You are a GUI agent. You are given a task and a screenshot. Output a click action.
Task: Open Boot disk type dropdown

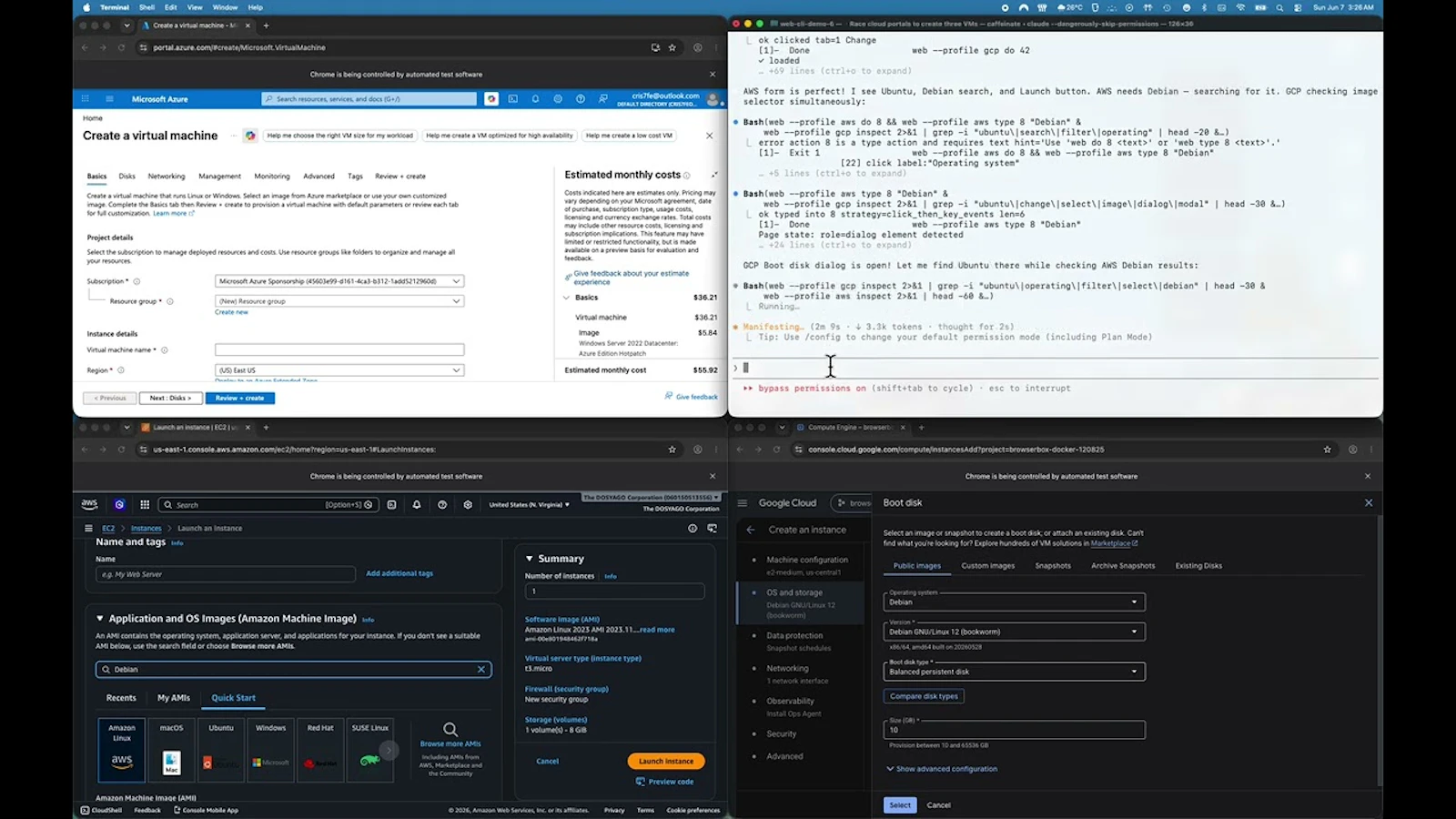(x=1014, y=672)
